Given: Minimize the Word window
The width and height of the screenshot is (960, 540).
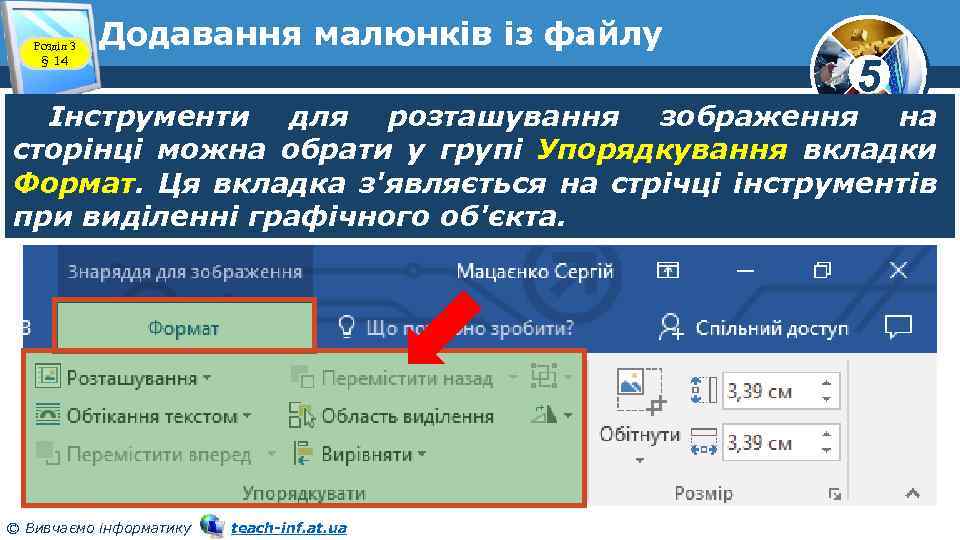Looking at the screenshot, I should pos(745,270).
